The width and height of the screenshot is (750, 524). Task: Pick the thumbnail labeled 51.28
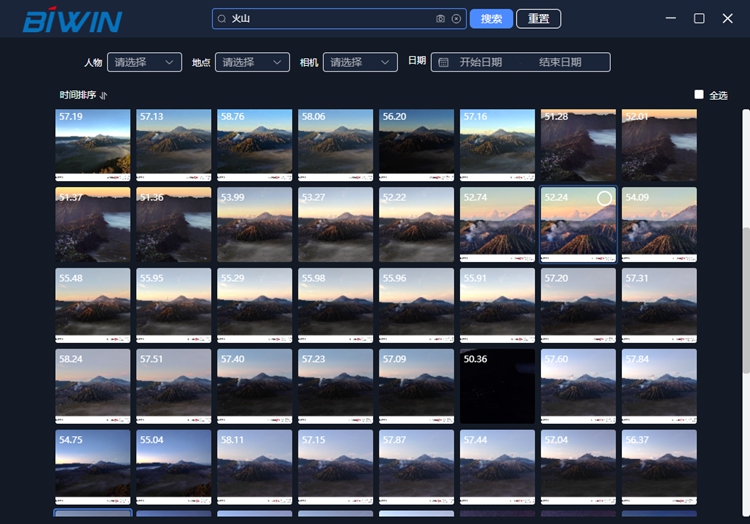click(x=578, y=145)
